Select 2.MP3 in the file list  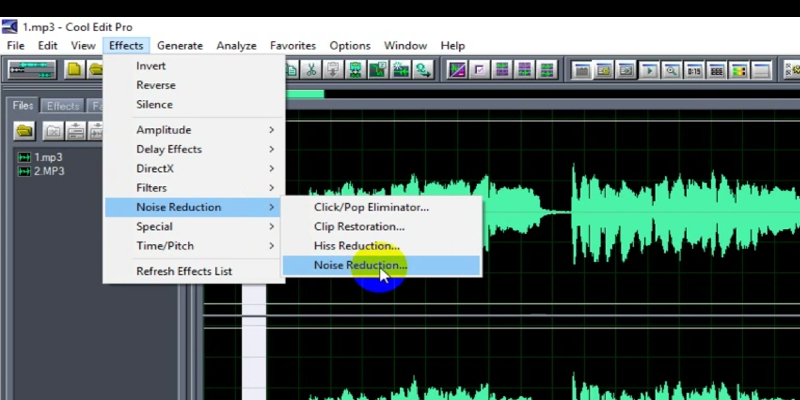pyautogui.click(x=49, y=171)
